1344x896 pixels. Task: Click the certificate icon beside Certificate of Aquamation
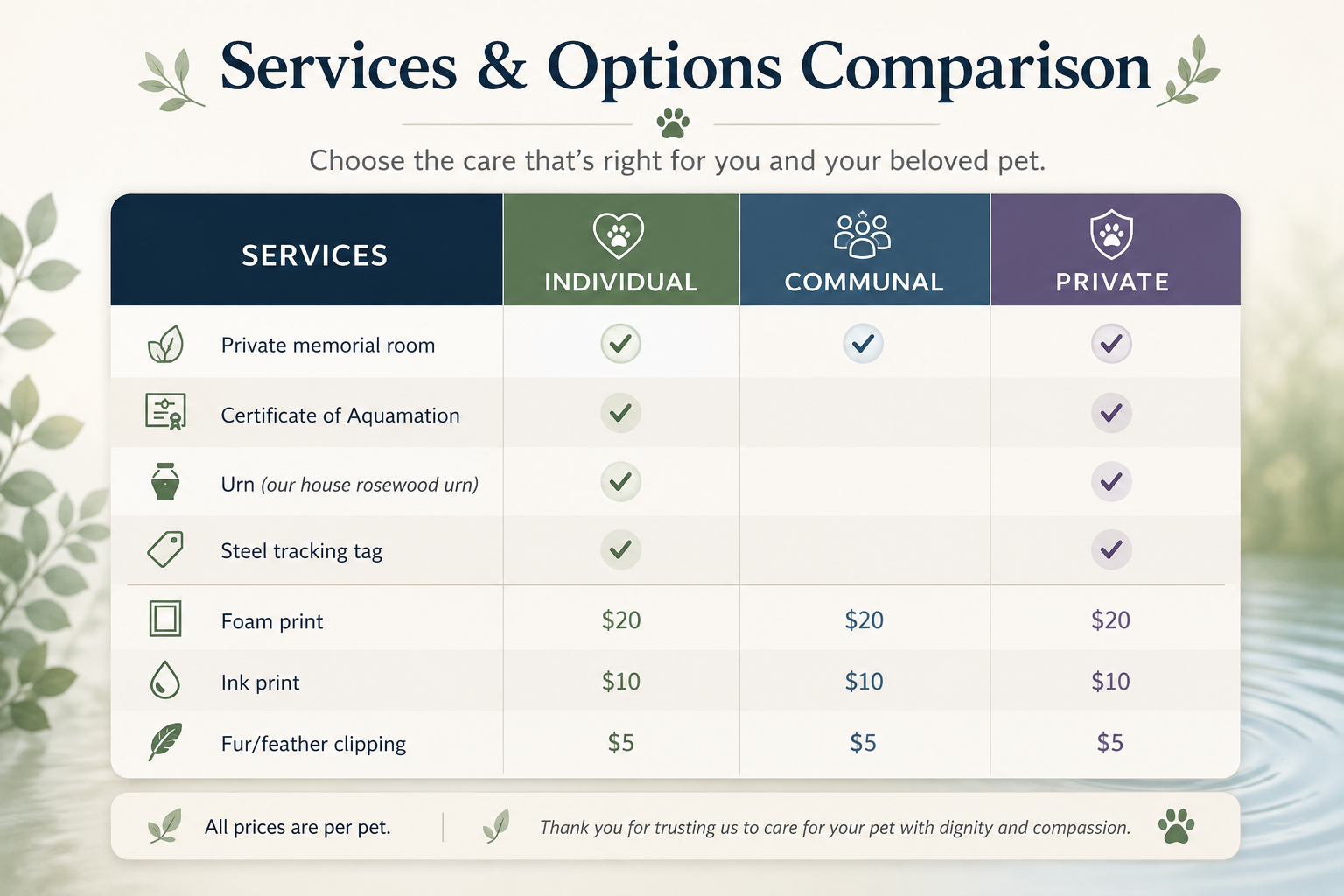pos(165,411)
